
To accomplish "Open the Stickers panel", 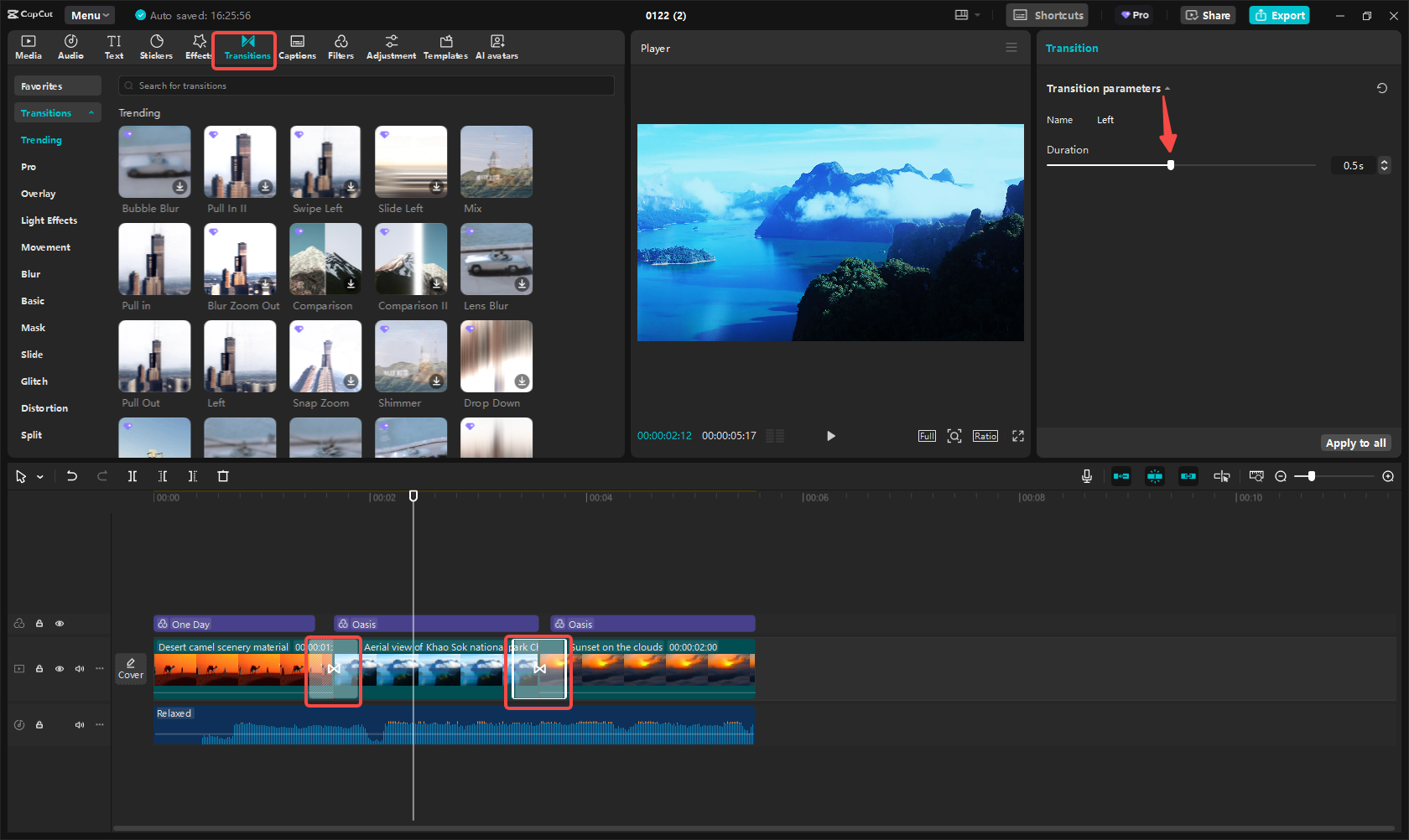I will point(156,46).
